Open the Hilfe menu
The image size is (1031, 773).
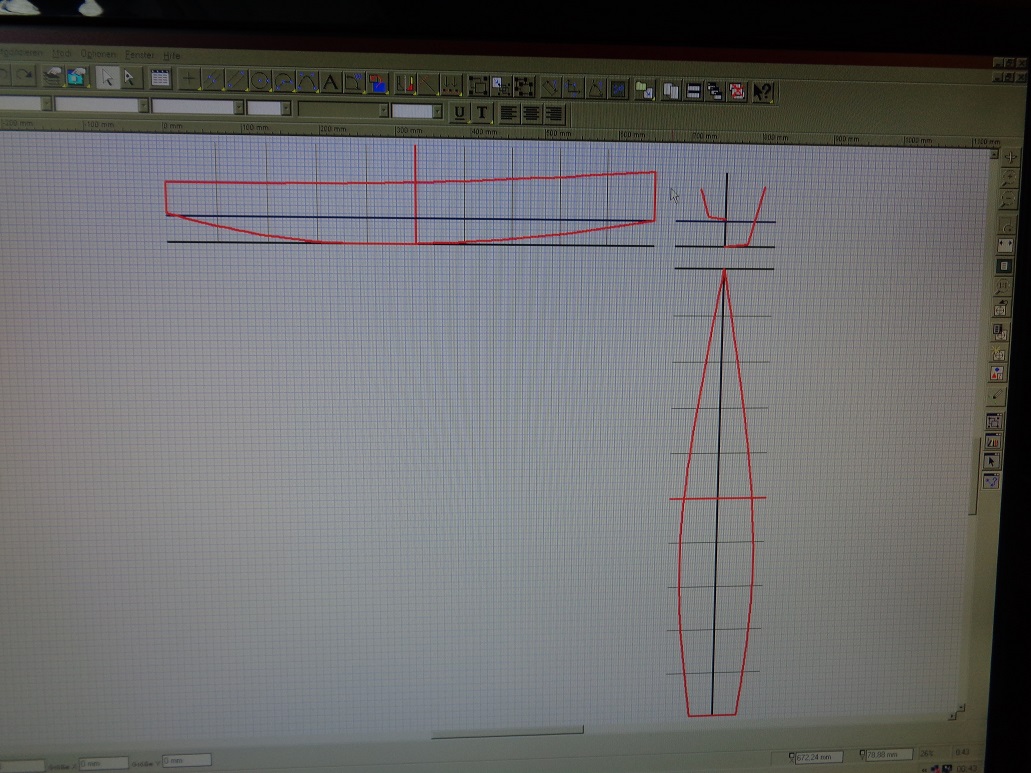coord(171,54)
